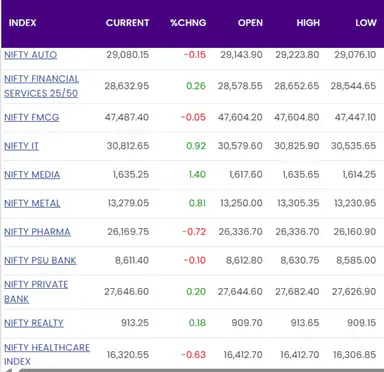The image size is (384, 372).
Task: Open the NIFTY PHARMA index link
Action: (37, 232)
